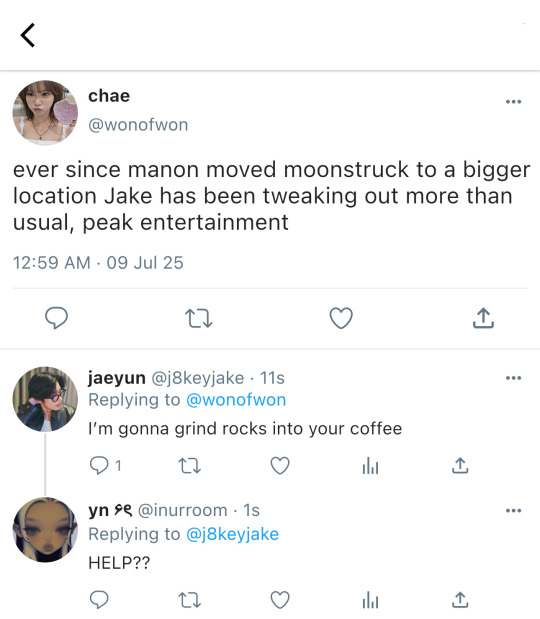This screenshot has width=540, height=619.
Task: Share jaeyun's reply
Action: (460, 465)
